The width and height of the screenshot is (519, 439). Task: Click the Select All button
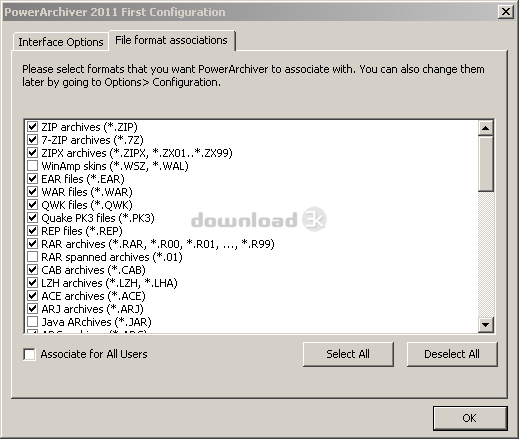[x=348, y=354]
